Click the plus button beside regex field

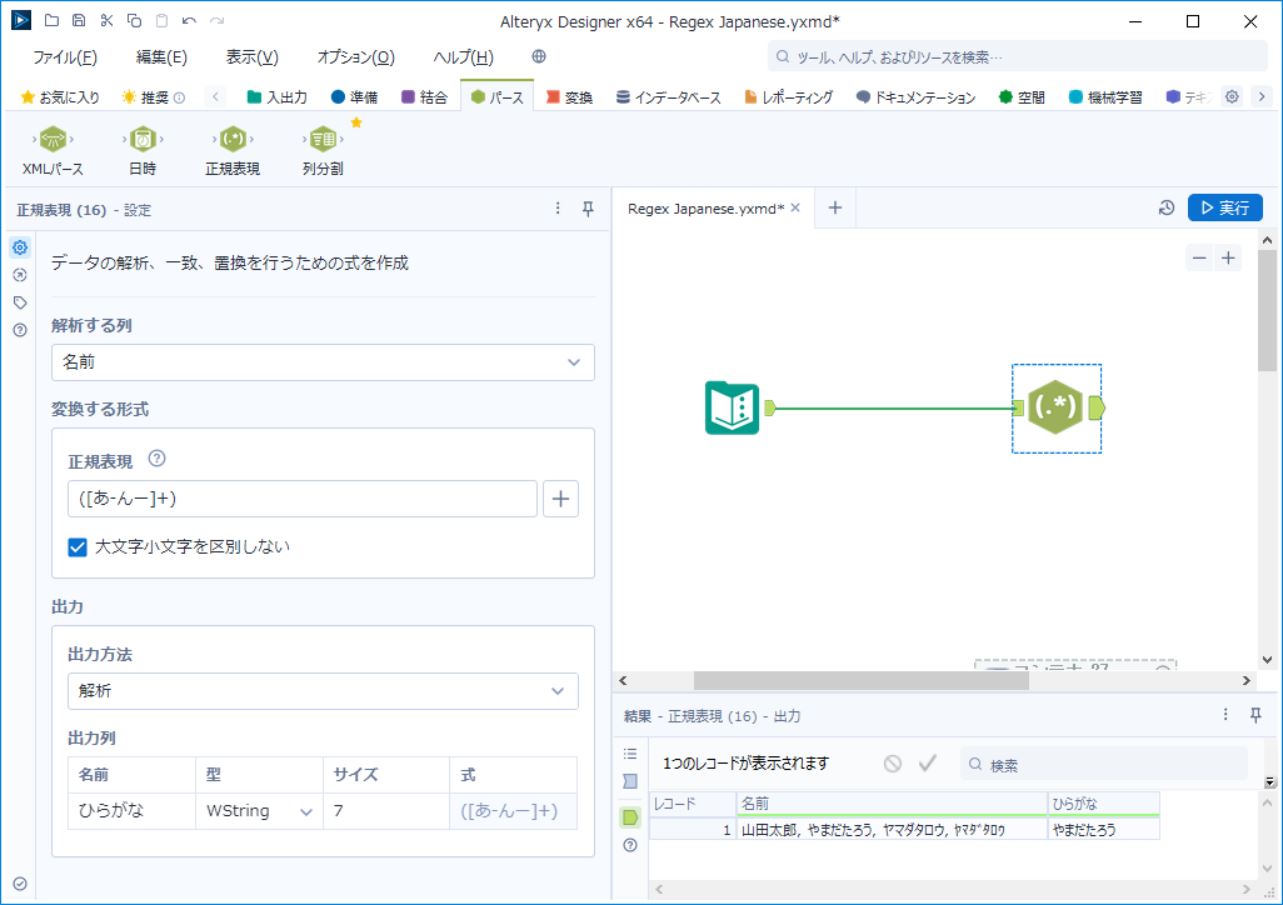560,499
